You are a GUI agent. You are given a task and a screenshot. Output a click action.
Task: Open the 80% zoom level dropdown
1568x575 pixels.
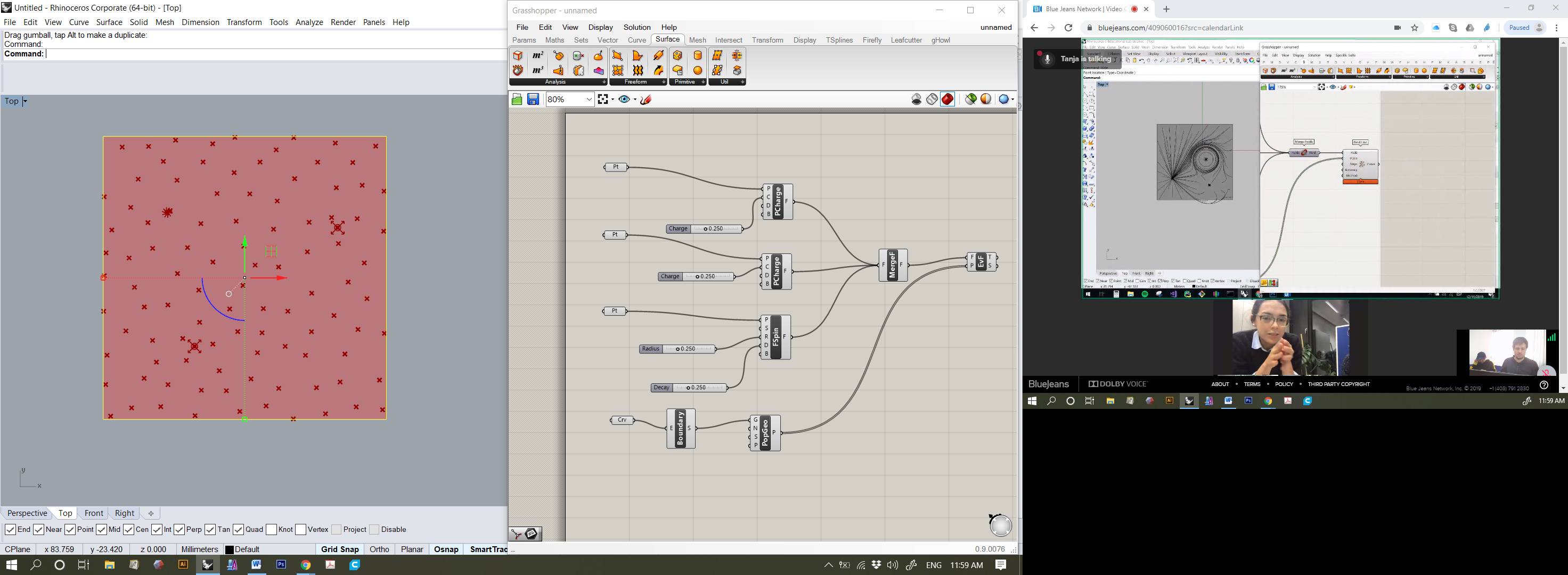click(x=589, y=99)
